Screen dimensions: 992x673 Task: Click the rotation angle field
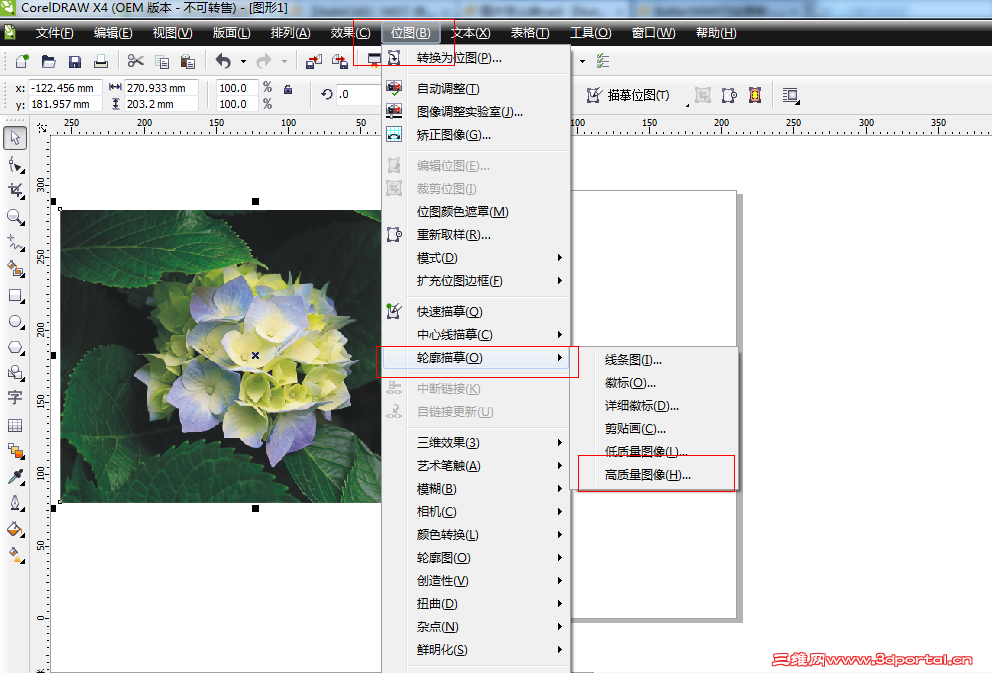pyautogui.click(x=358, y=94)
